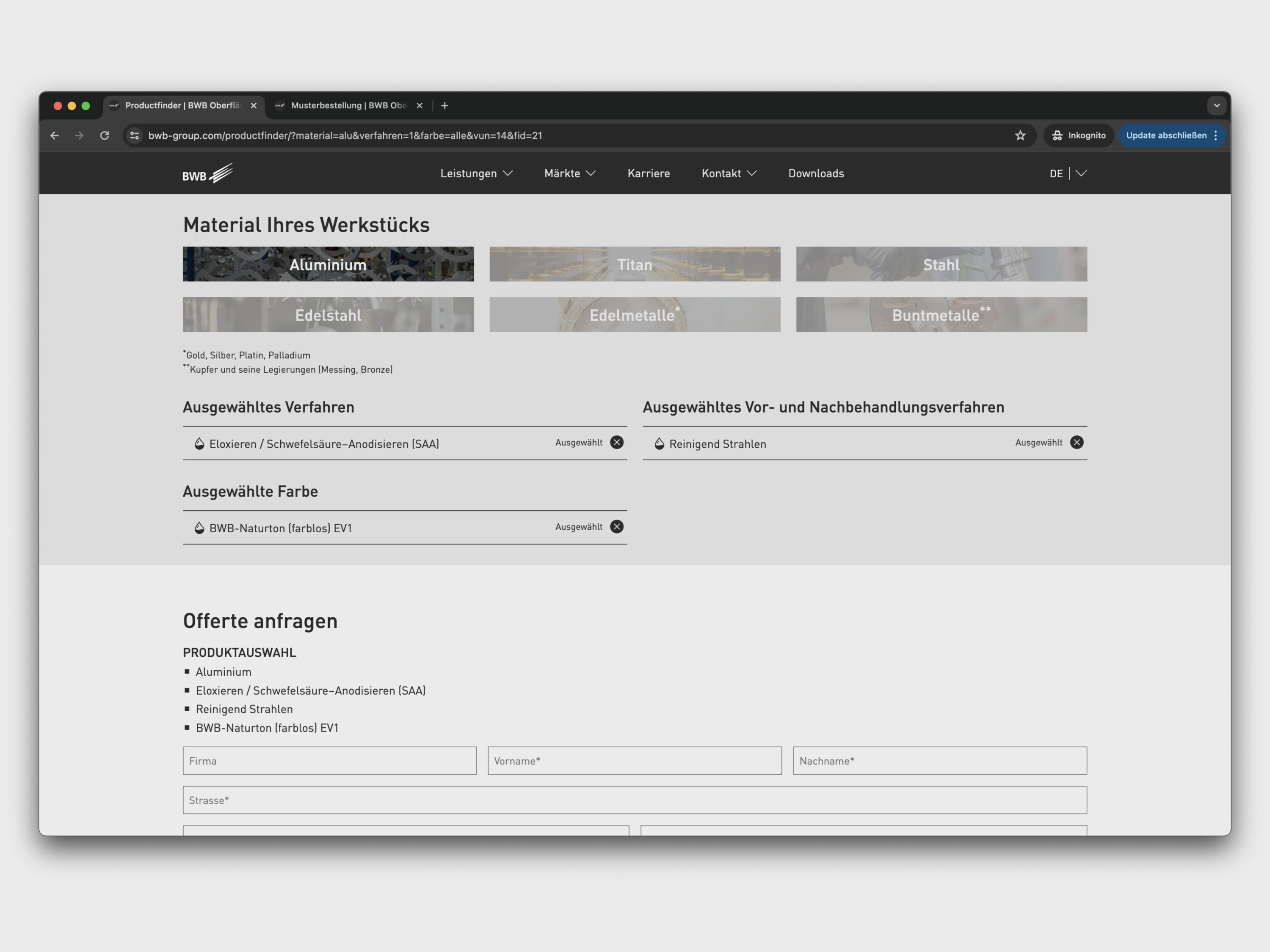Viewport: 1270px width, 952px height.
Task: Bookmark this page with star icon
Action: point(1020,135)
